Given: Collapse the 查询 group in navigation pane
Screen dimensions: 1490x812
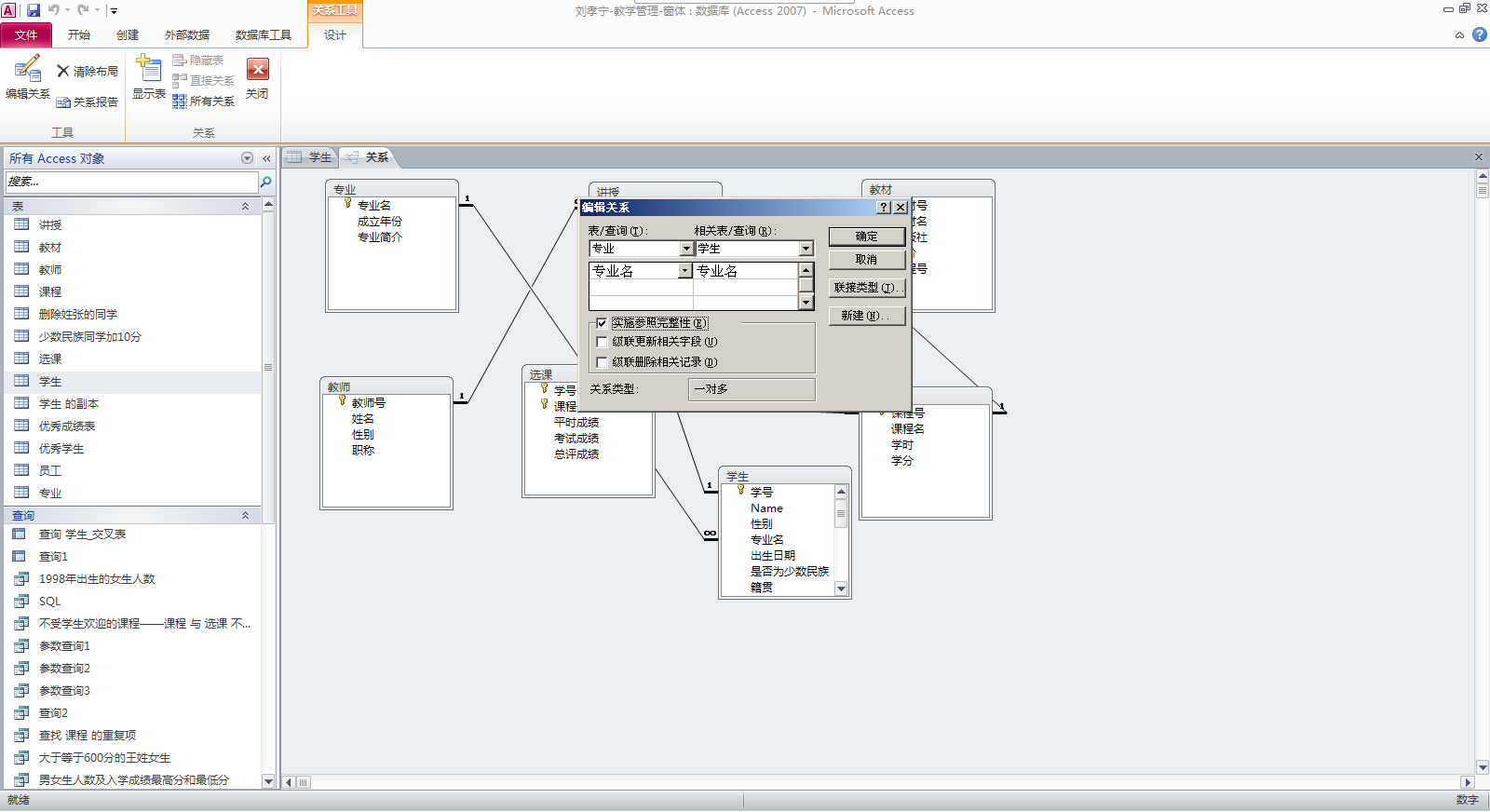Looking at the screenshot, I should pyautogui.click(x=246, y=515).
